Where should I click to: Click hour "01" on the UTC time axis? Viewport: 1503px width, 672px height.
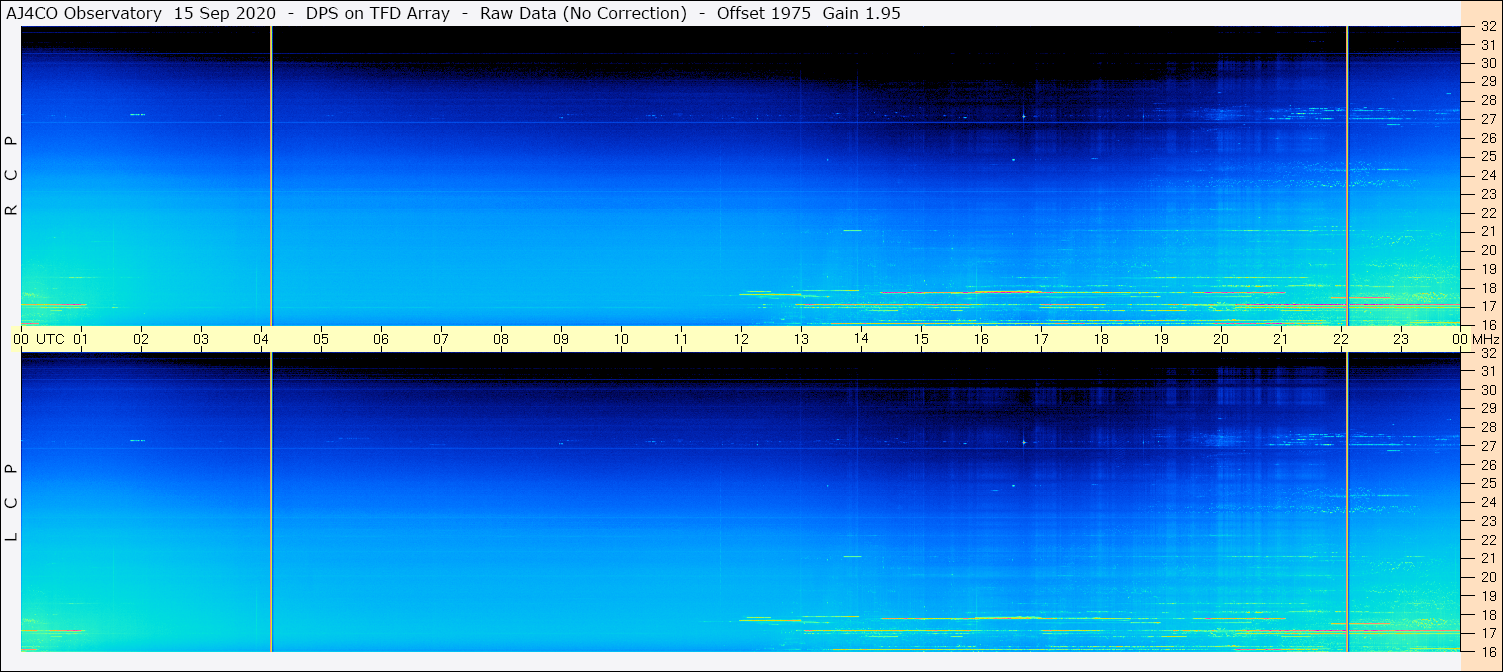pyautogui.click(x=81, y=339)
